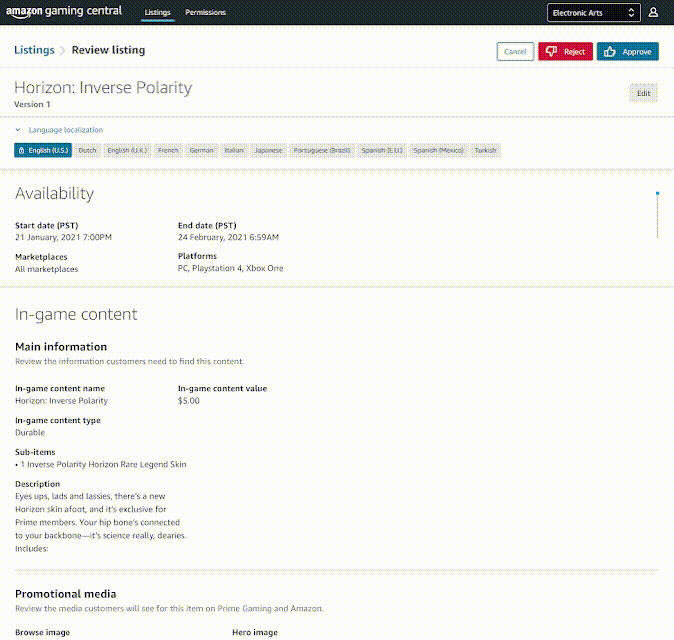Click the 'Horizon: Inverse Polarity' page title
674x640 pixels.
(103, 88)
